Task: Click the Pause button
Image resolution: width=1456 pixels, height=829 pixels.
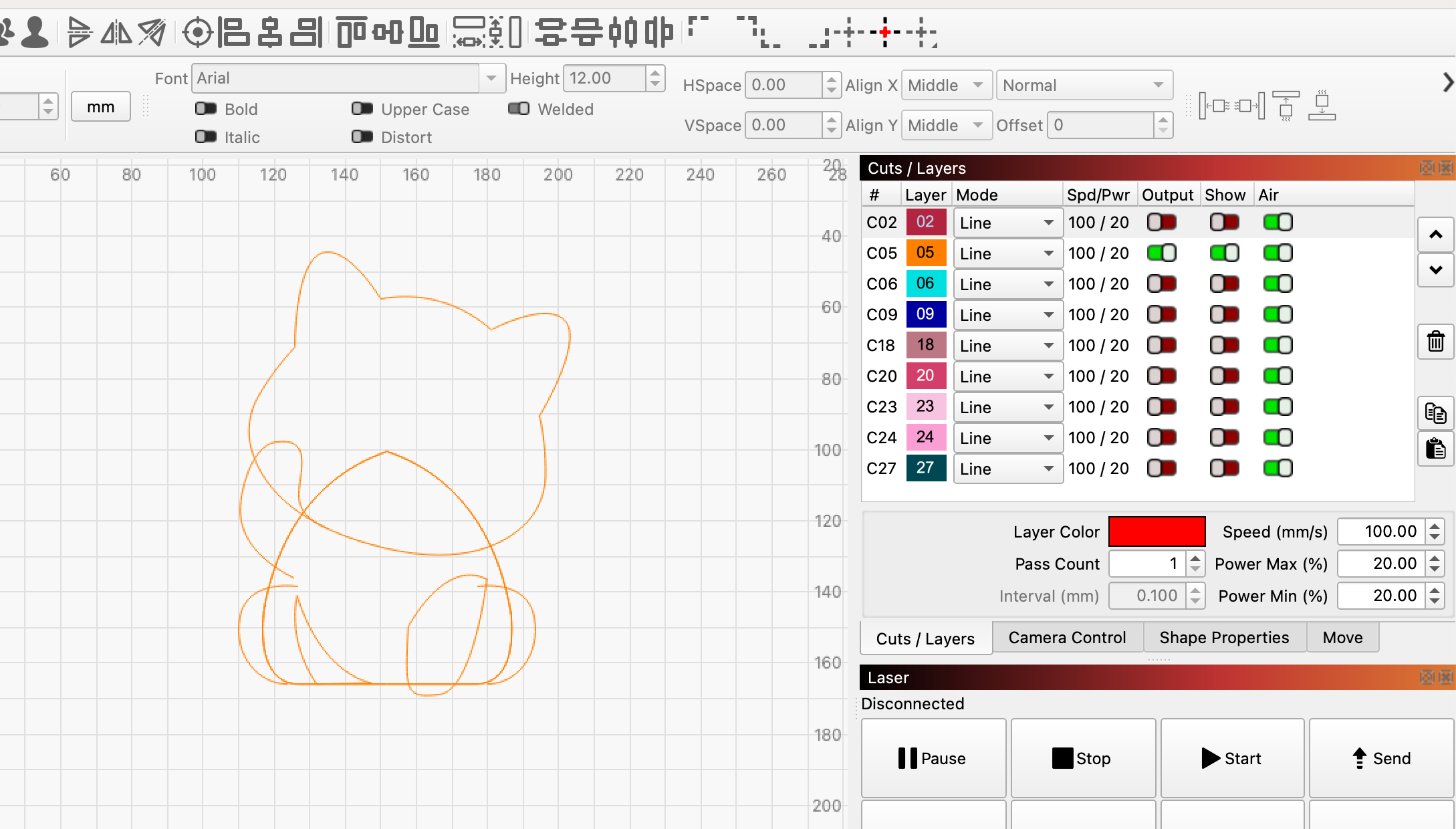Action: 933,758
